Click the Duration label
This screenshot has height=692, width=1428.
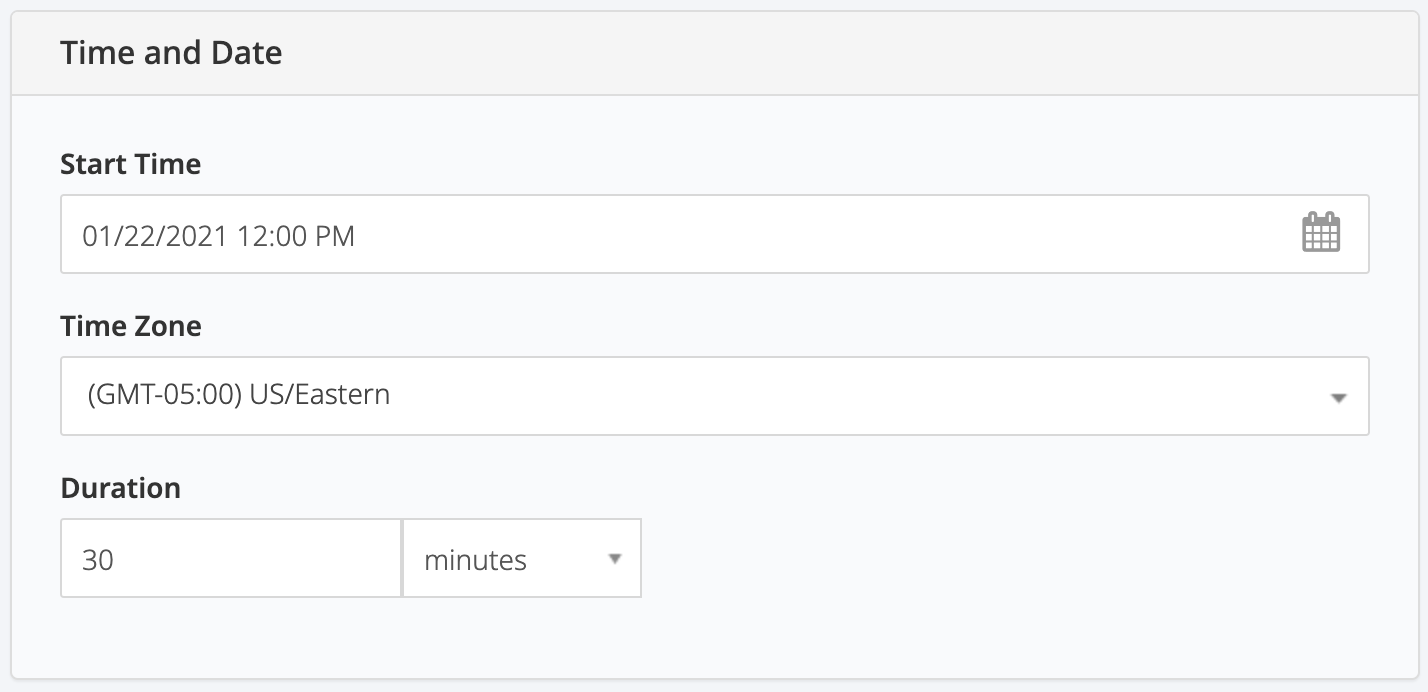tap(121, 488)
